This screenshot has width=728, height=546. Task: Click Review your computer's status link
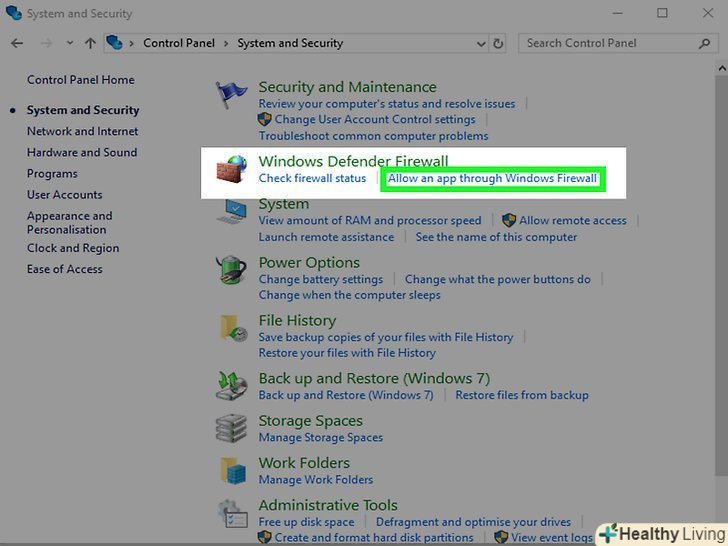tap(387, 104)
